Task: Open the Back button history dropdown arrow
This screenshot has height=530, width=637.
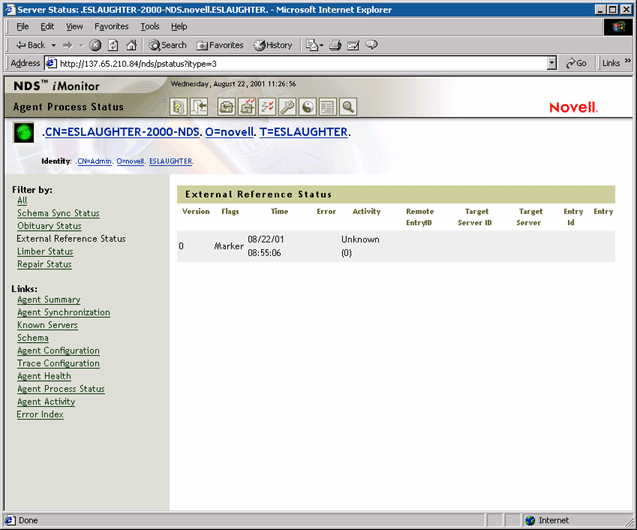Action: pos(53,45)
